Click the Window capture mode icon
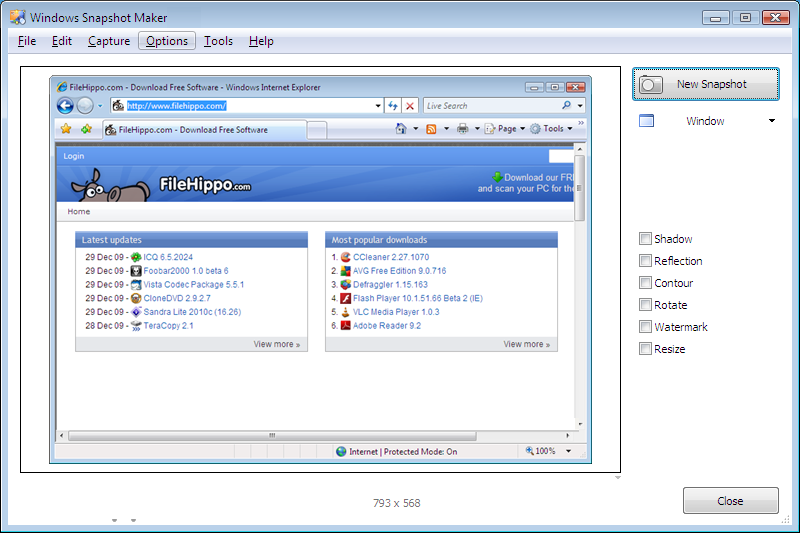The width and height of the screenshot is (800, 533). pyautogui.click(x=646, y=121)
